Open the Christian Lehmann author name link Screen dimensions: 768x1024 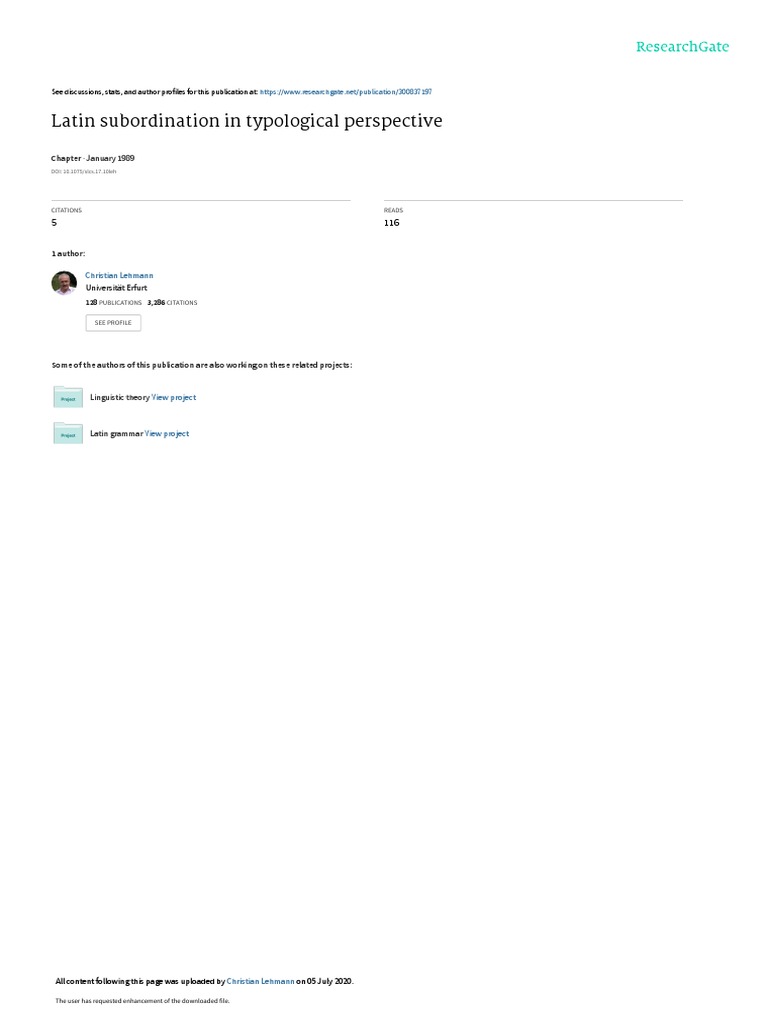pyautogui.click(x=119, y=276)
